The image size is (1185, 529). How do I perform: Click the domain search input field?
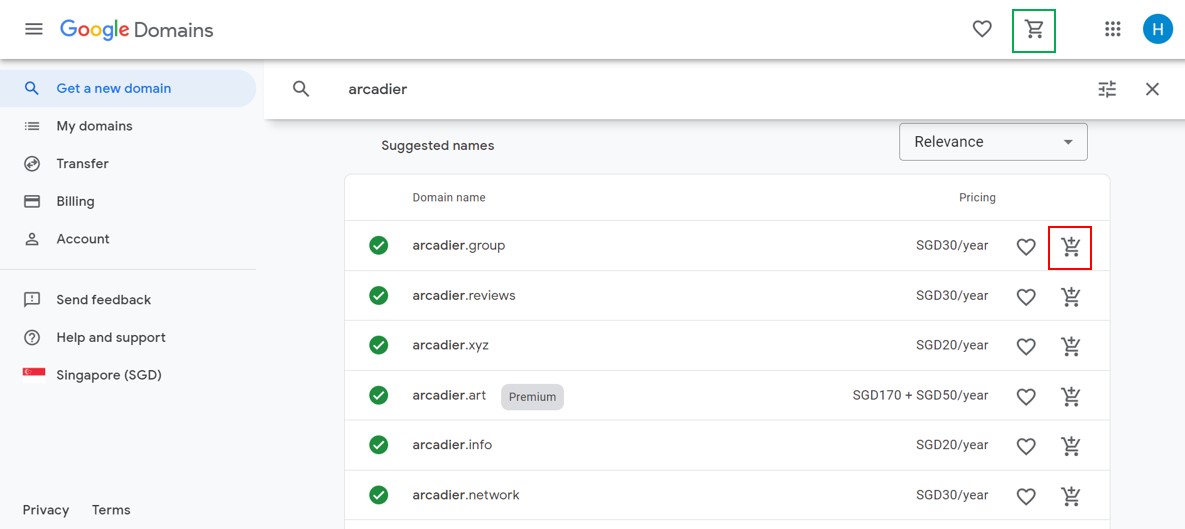click(x=700, y=89)
